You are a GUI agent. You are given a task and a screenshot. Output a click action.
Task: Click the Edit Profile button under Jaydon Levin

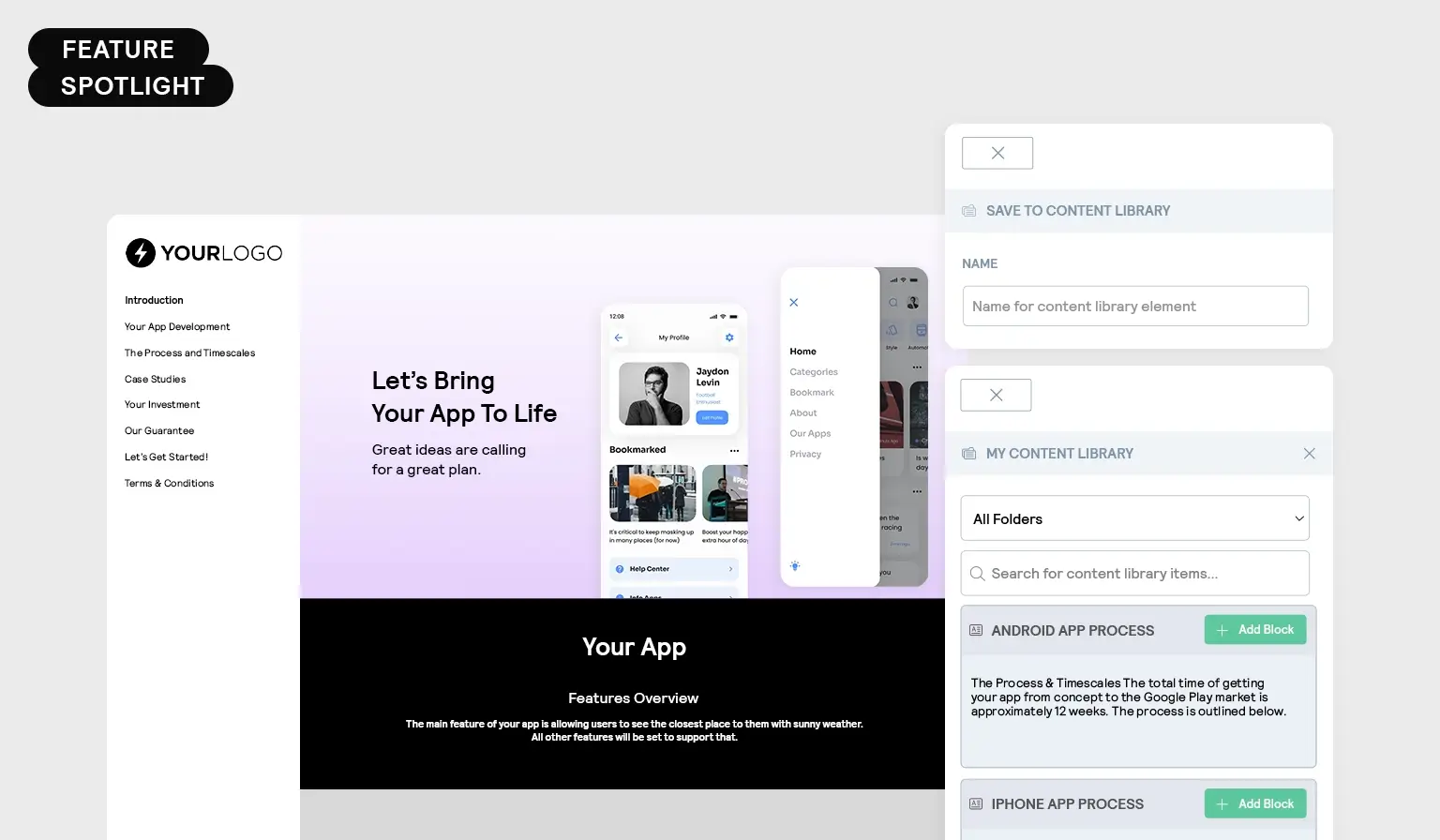(711, 417)
